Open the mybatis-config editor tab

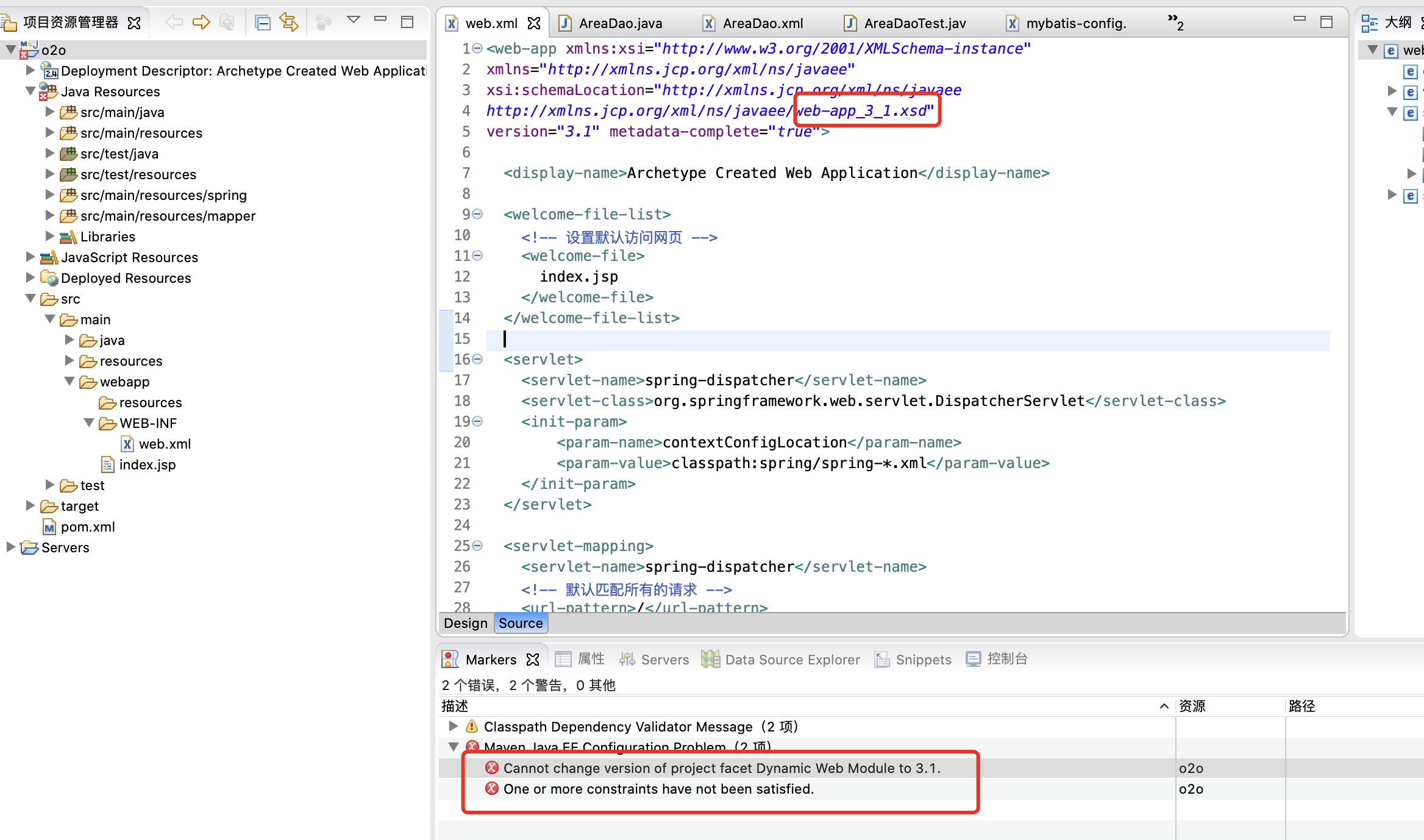pyautogui.click(x=1075, y=23)
